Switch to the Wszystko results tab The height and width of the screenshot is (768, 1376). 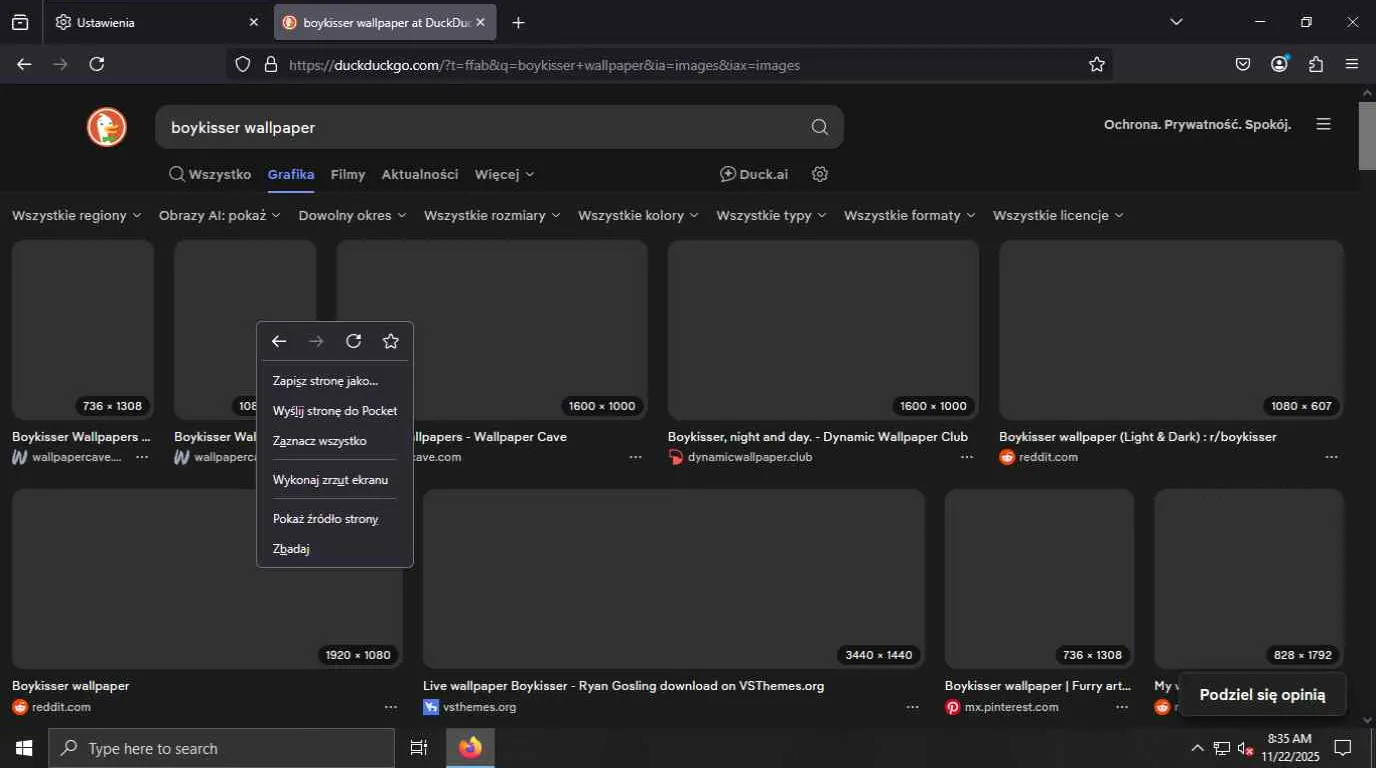[x=210, y=174]
